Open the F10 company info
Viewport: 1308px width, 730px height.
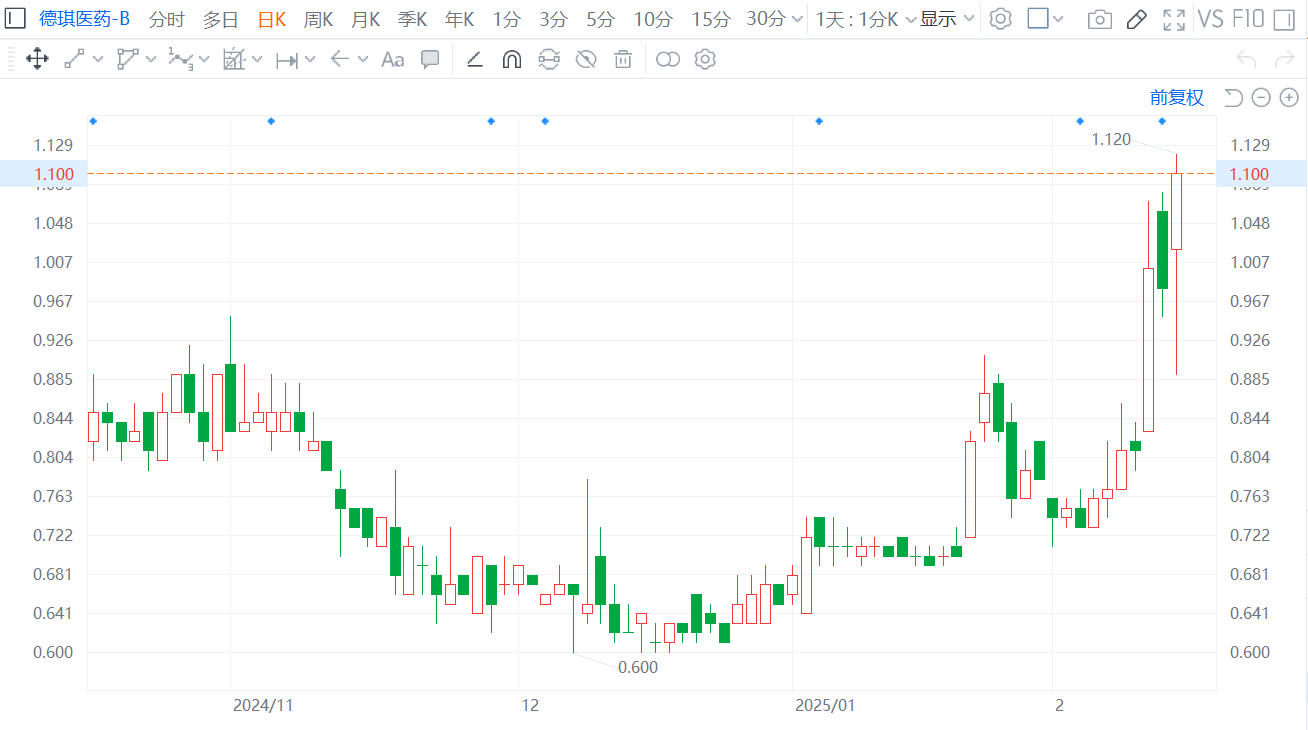click(1247, 18)
